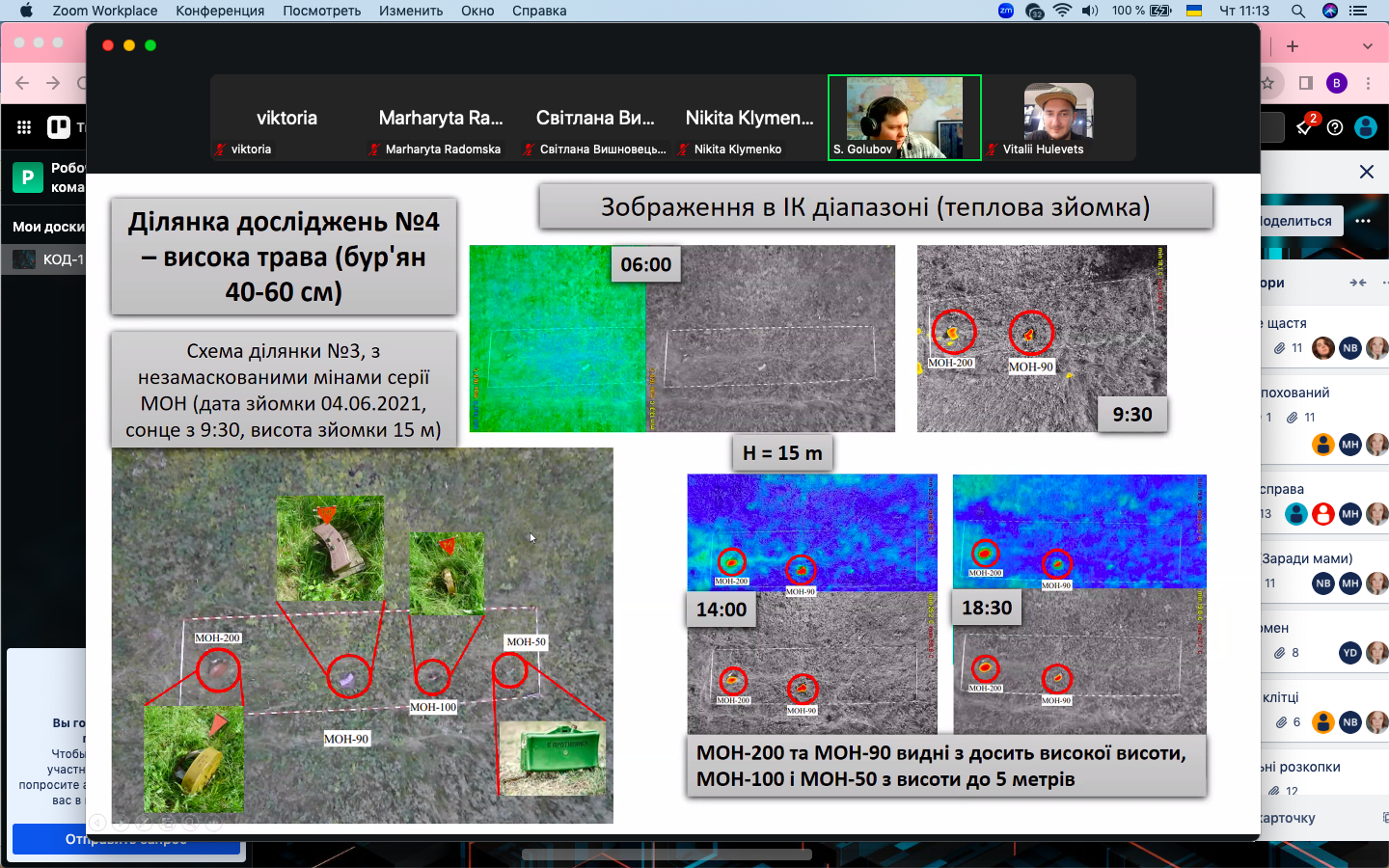The image size is (1389, 868).
Task: Click Nikita Klymenko's muted microphone icon
Action: (x=683, y=149)
